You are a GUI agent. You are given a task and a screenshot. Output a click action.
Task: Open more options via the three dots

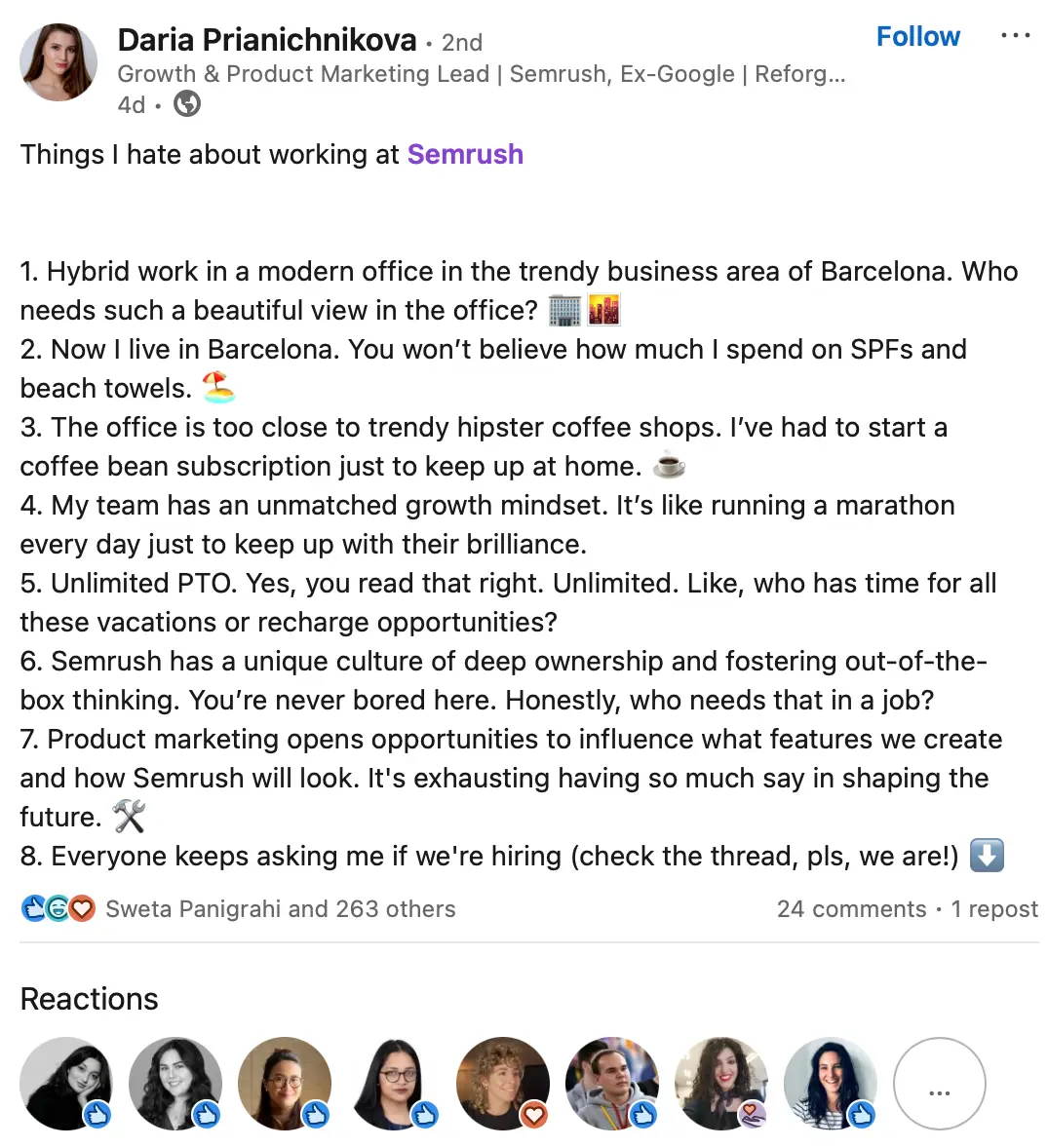point(1016,35)
